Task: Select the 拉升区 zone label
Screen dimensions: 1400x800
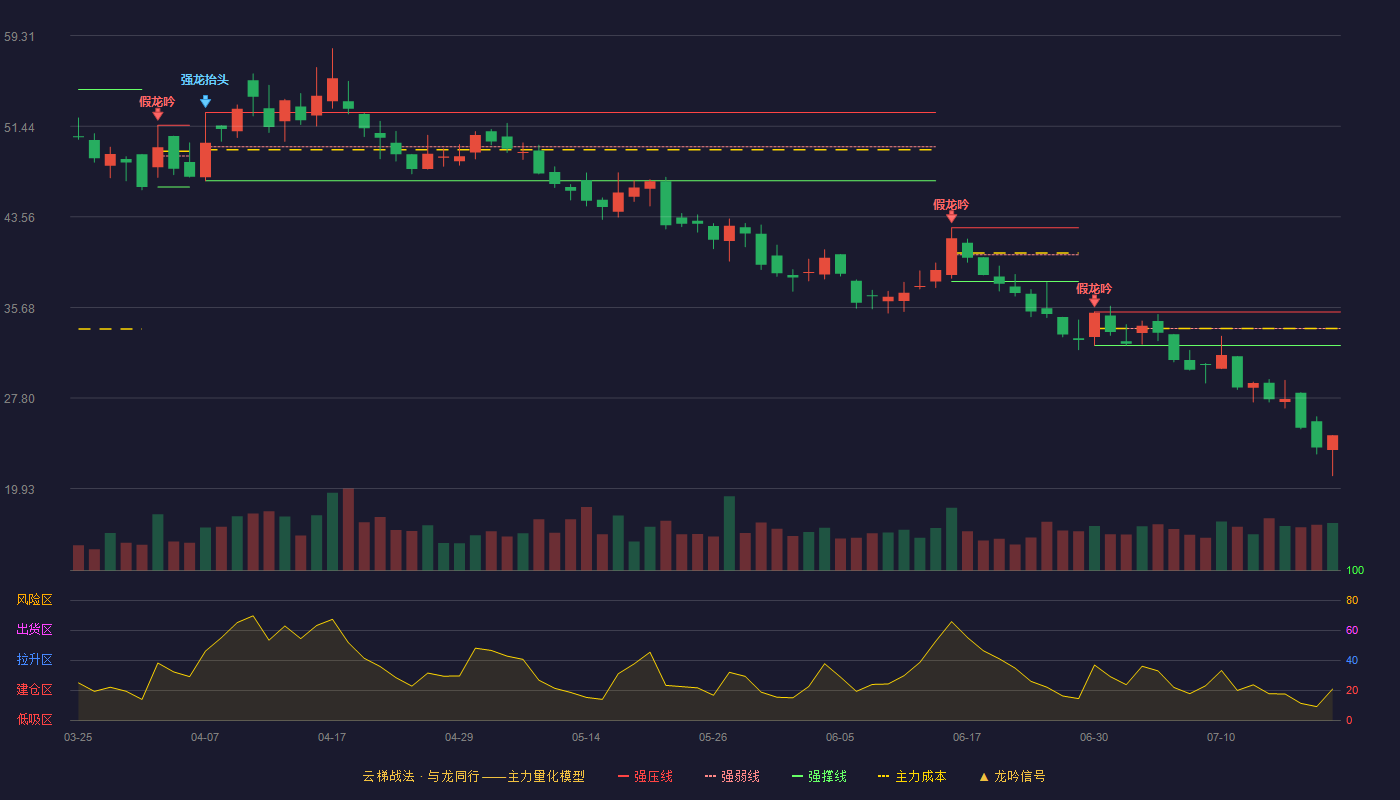Action: pos(34,660)
